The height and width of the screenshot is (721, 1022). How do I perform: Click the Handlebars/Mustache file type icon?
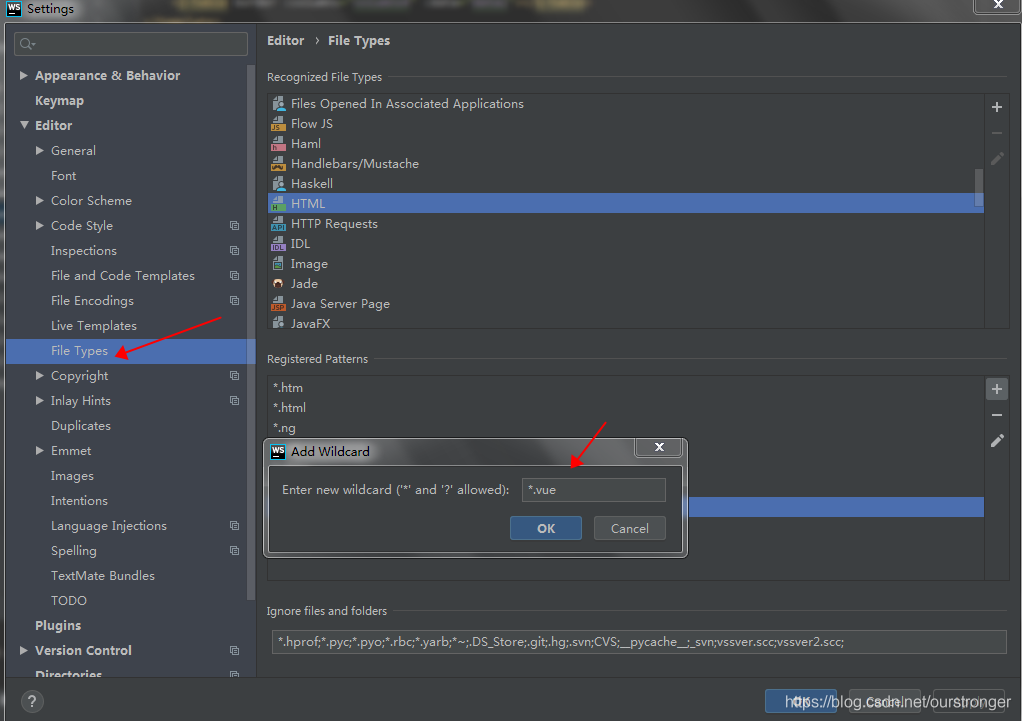point(278,164)
